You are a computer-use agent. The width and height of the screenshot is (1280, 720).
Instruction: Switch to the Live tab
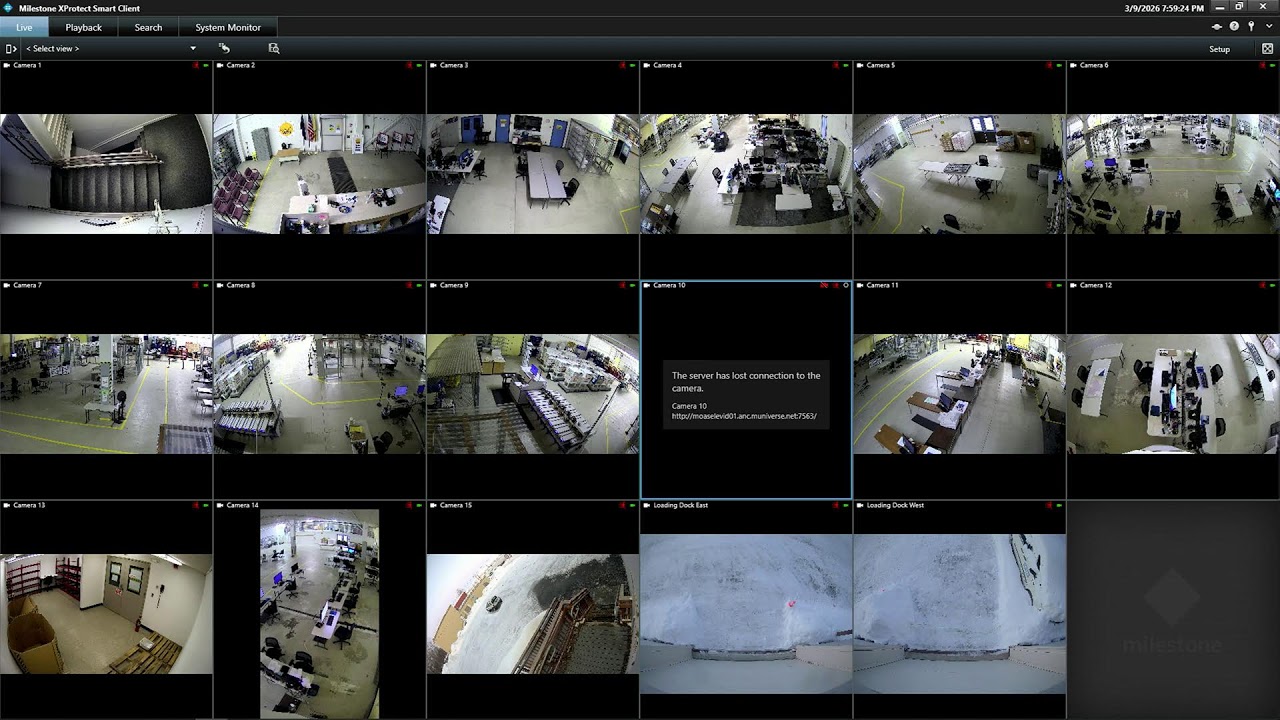pyautogui.click(x=24, y=27)
